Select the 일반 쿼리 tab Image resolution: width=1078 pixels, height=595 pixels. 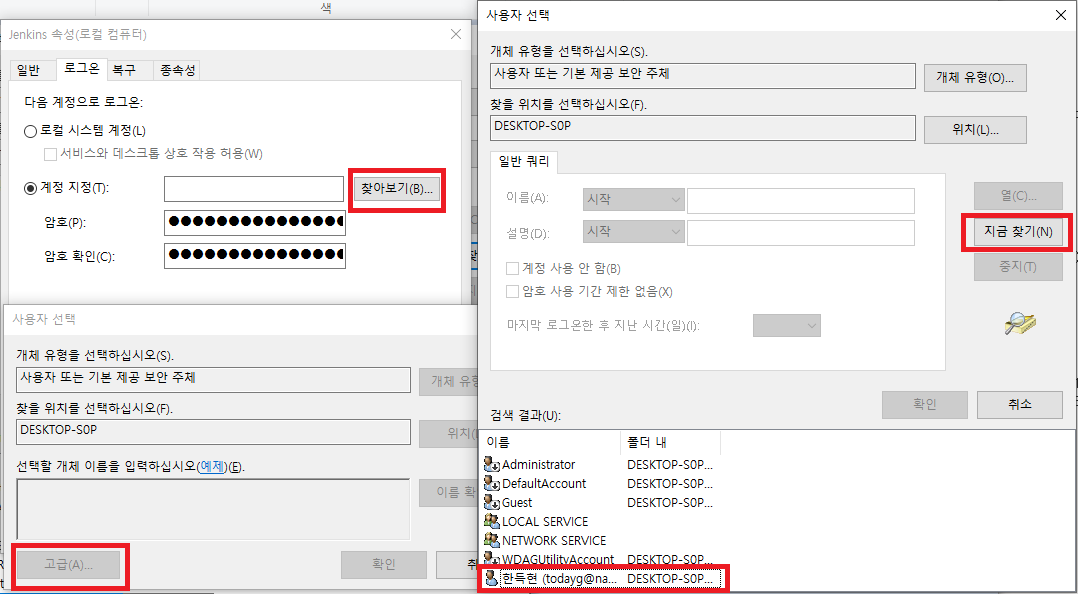(x=524, y=163)
